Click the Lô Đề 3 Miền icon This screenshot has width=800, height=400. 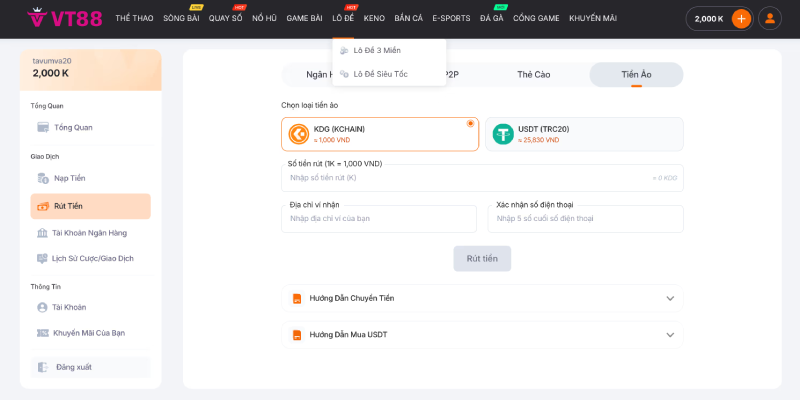pos(344,51)
